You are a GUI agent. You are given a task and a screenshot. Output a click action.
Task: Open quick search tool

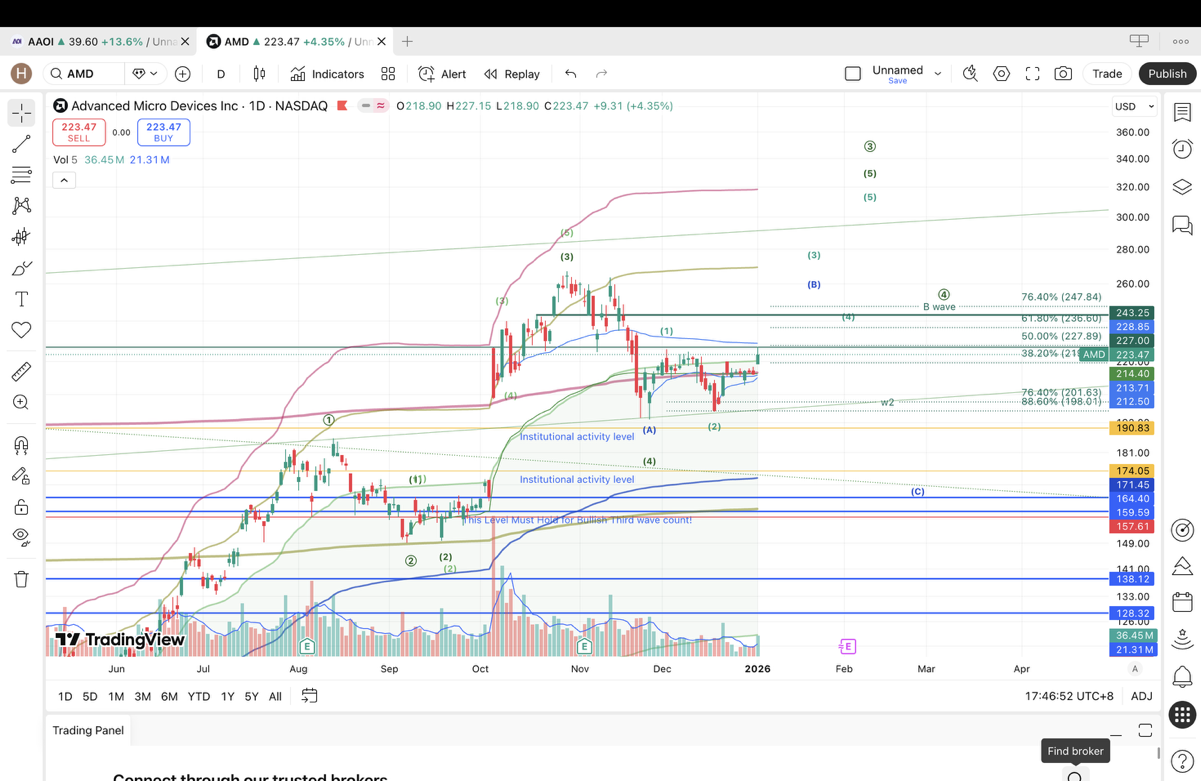(970, 74)
